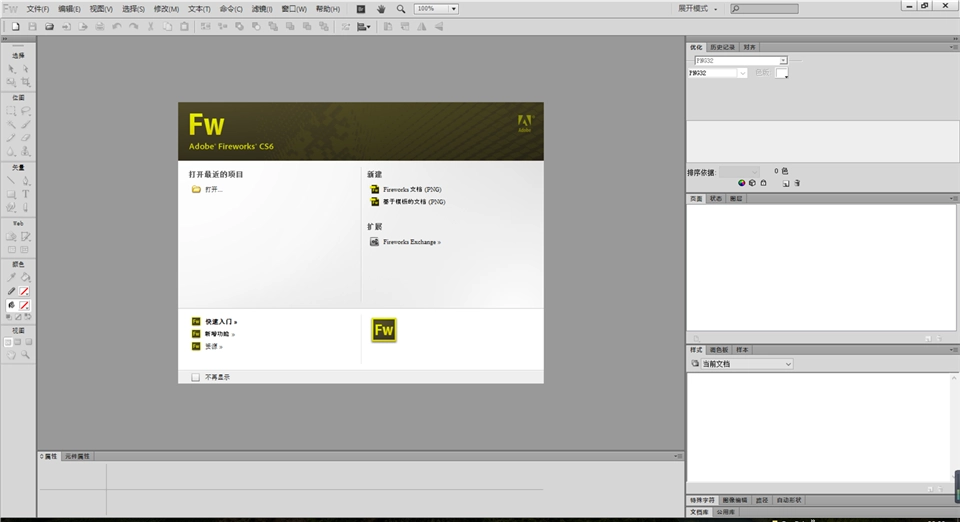The image size is (960, 522).
Task: Click the hand icon in menu bar
Action: [x=381, y=9]
